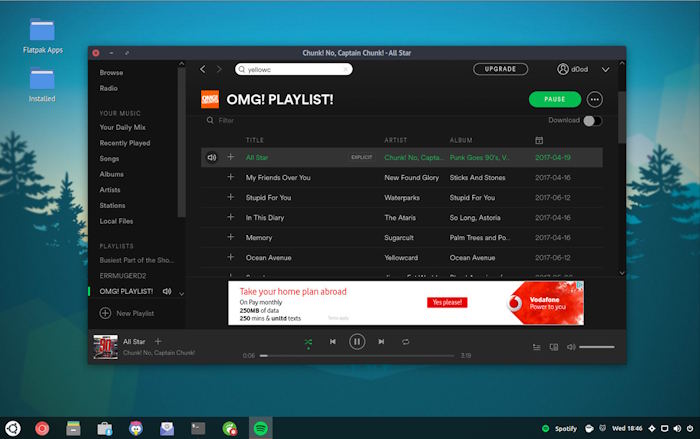Image resolution: width=700 pixels, height=439 pixels.
Task: Click the OMG! playlist cover logo
Action: coord(210,99)
